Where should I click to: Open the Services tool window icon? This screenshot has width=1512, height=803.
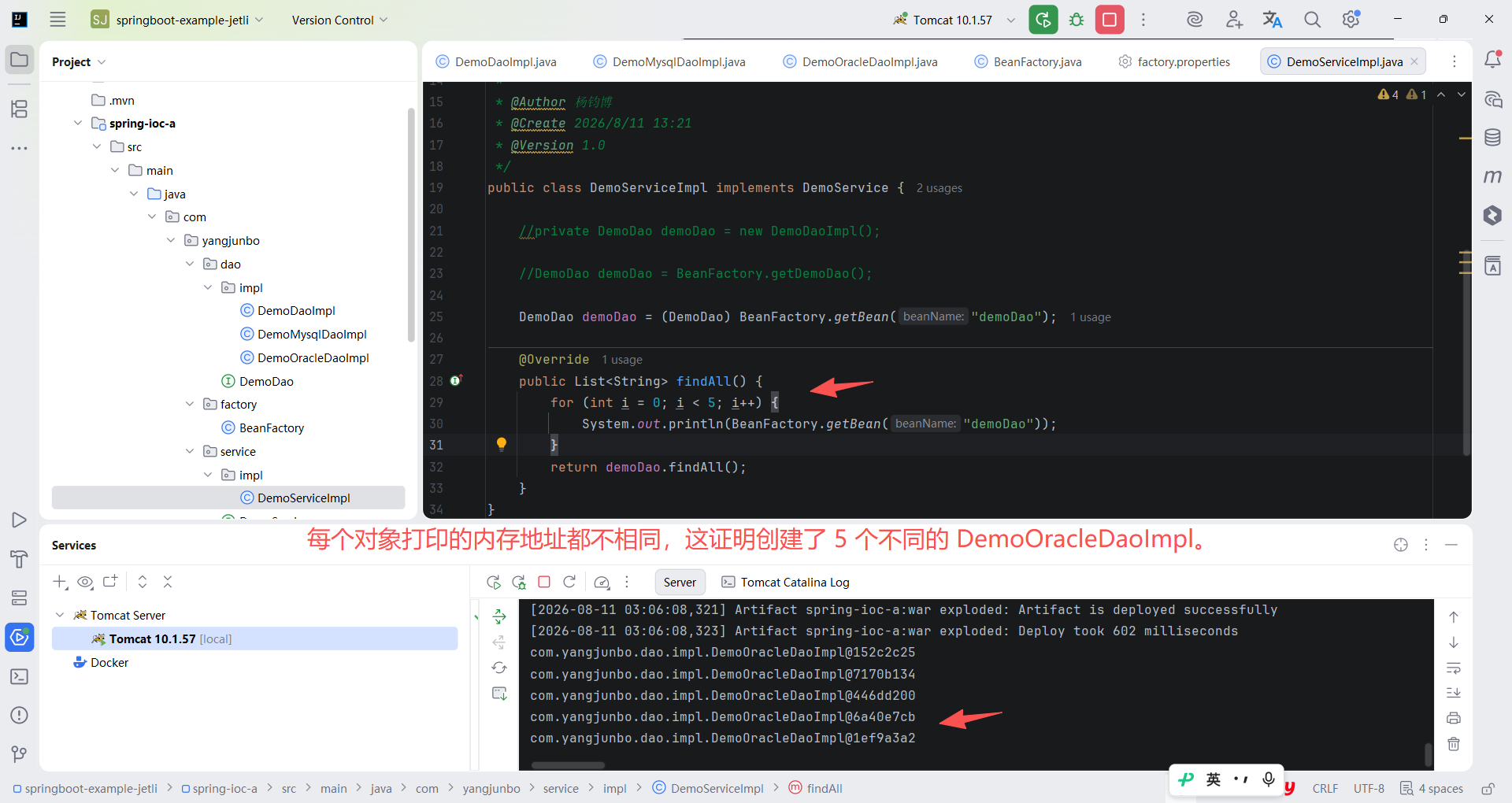20,637
